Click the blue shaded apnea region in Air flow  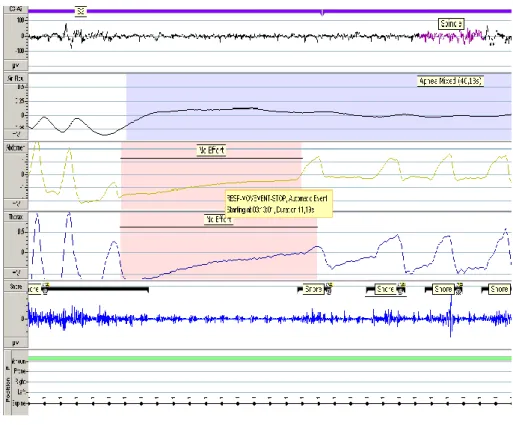coord(319,107)
